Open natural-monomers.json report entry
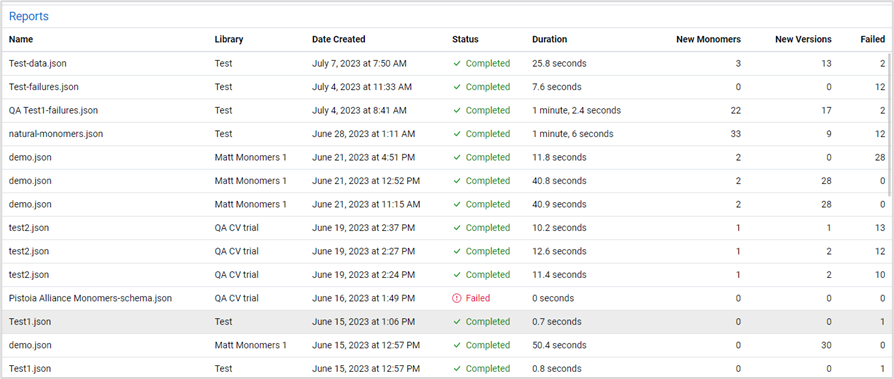894x379 pixels. pyautogui.click(x=447, y=134)
